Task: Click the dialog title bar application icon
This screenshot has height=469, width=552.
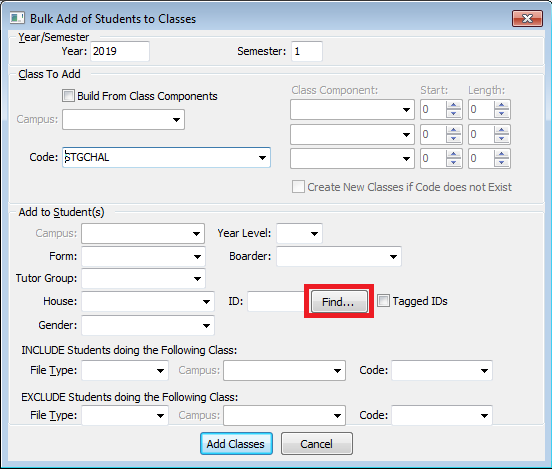Action: coord(17,18)
